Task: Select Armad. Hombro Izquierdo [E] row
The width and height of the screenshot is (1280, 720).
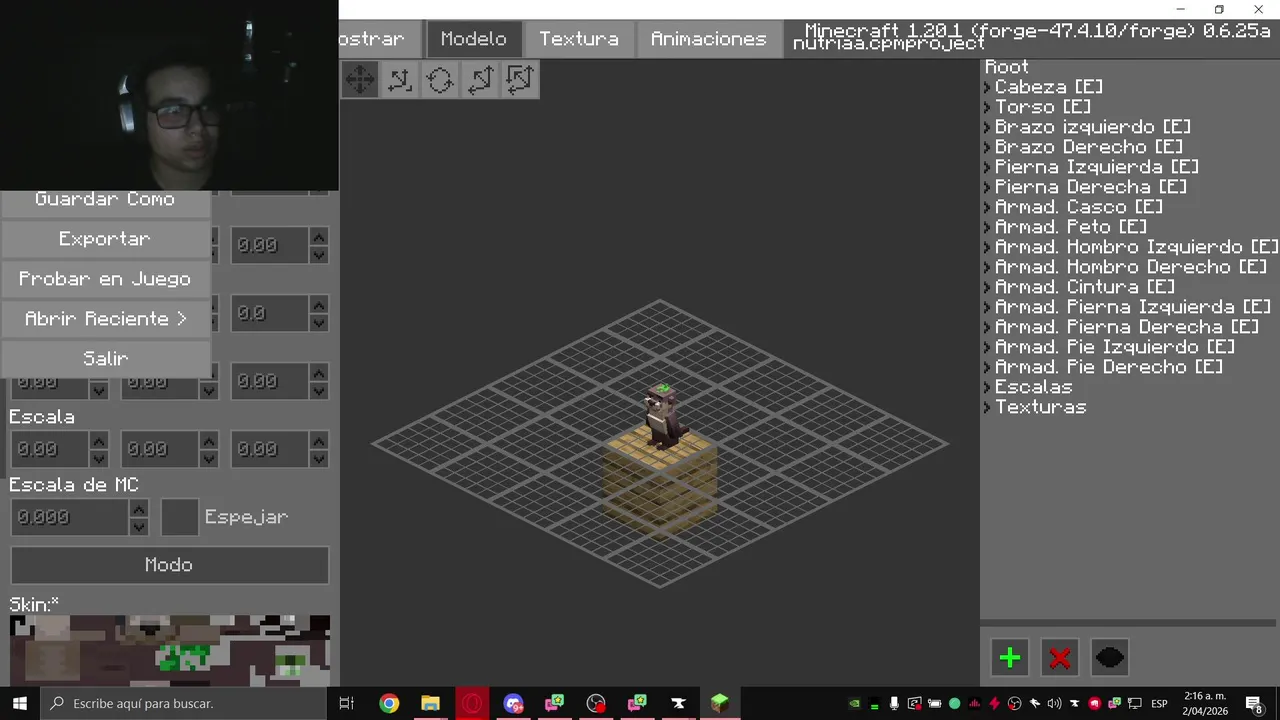Action: click(1136, 247)
